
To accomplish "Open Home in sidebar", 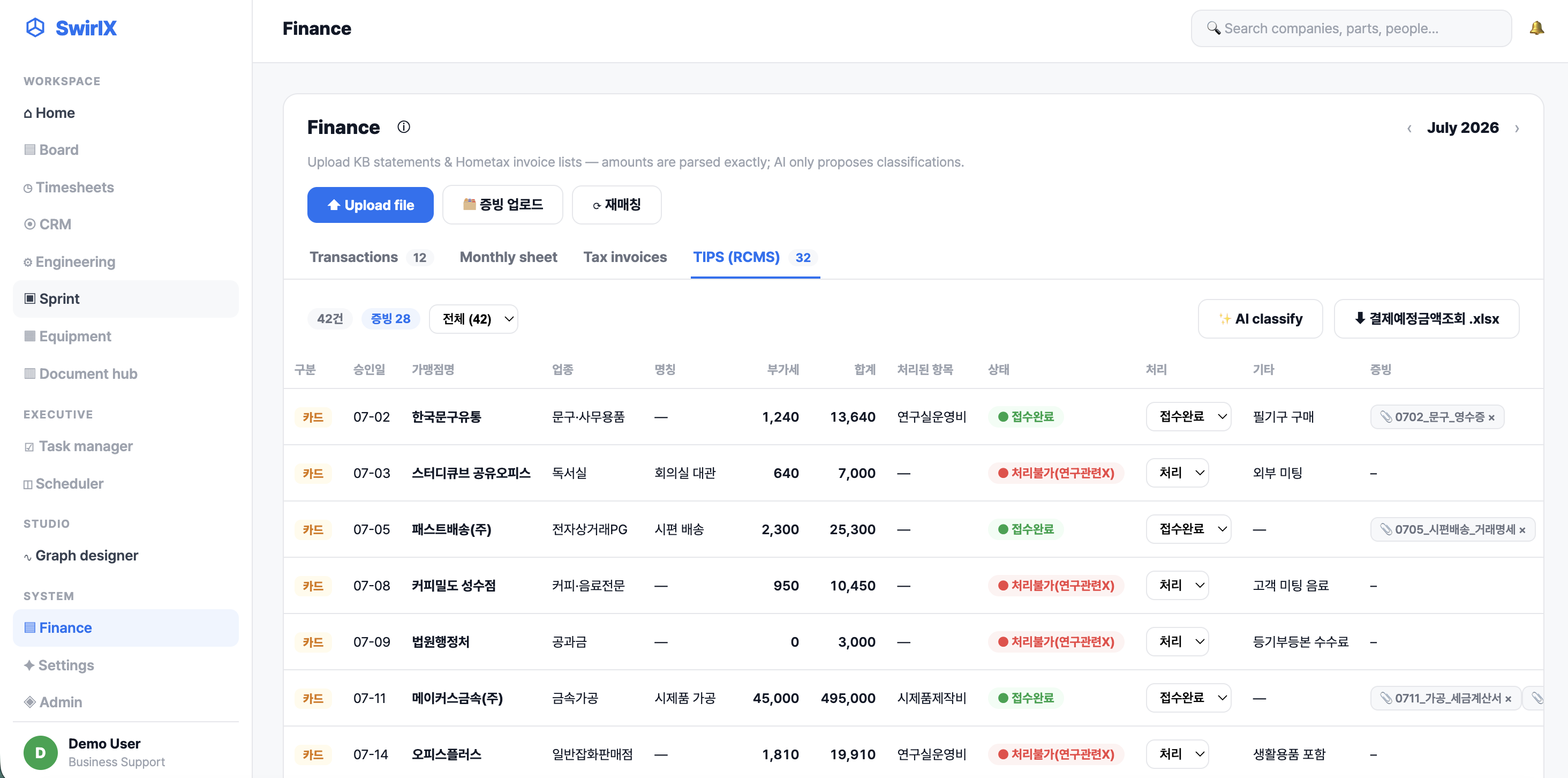I will (x=125, y=113).
